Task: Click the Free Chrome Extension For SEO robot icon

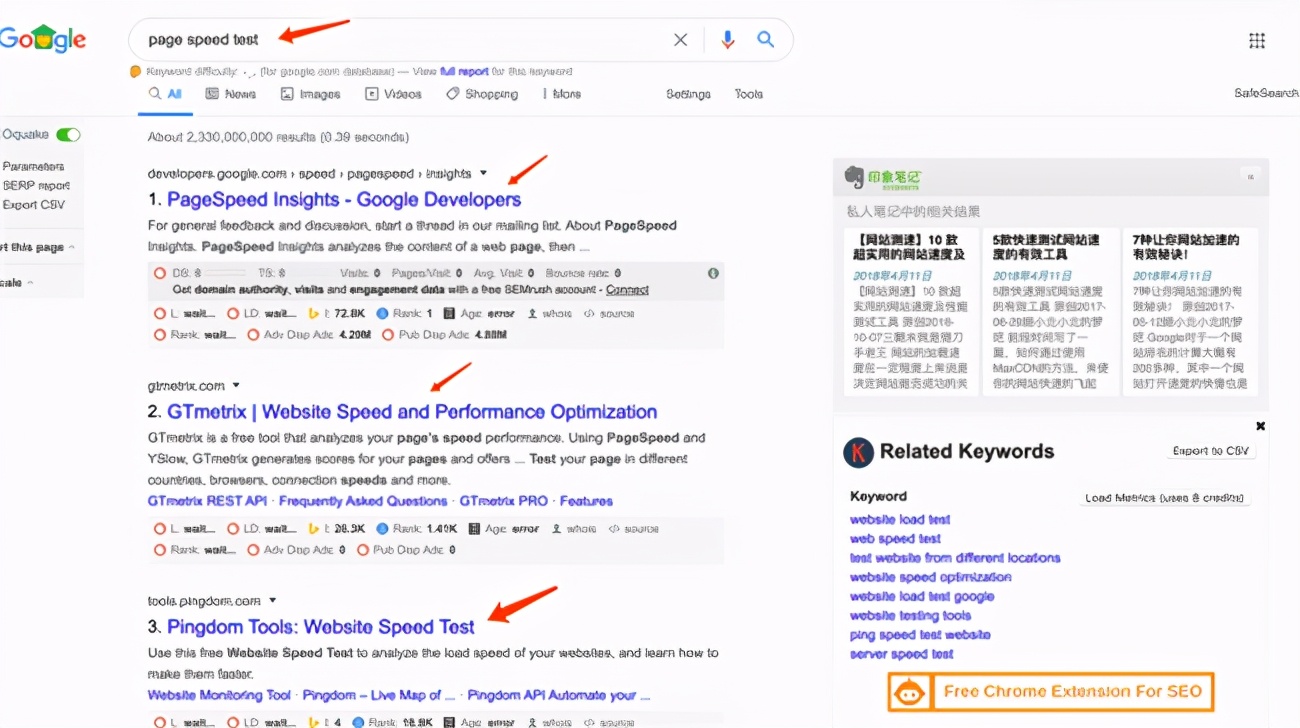Action: [911, 691]
